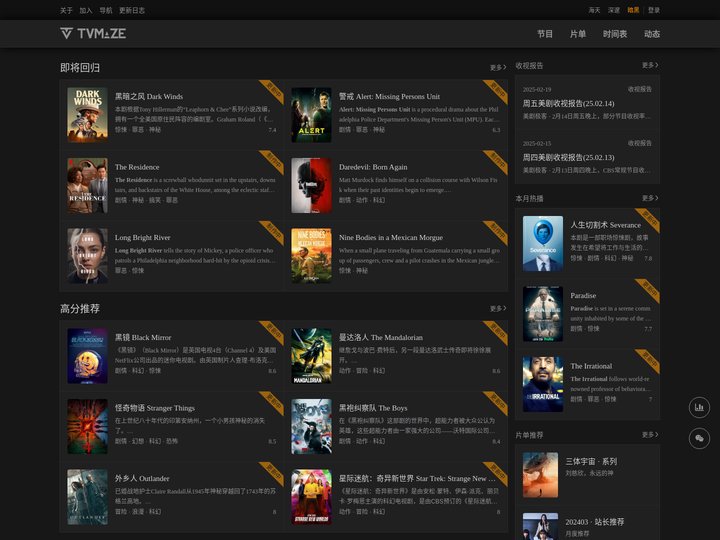Viewport: 720px width, 540px height.
Task: Click the 黑暗之风 Dark Winds title
Action: click(149, 96)
